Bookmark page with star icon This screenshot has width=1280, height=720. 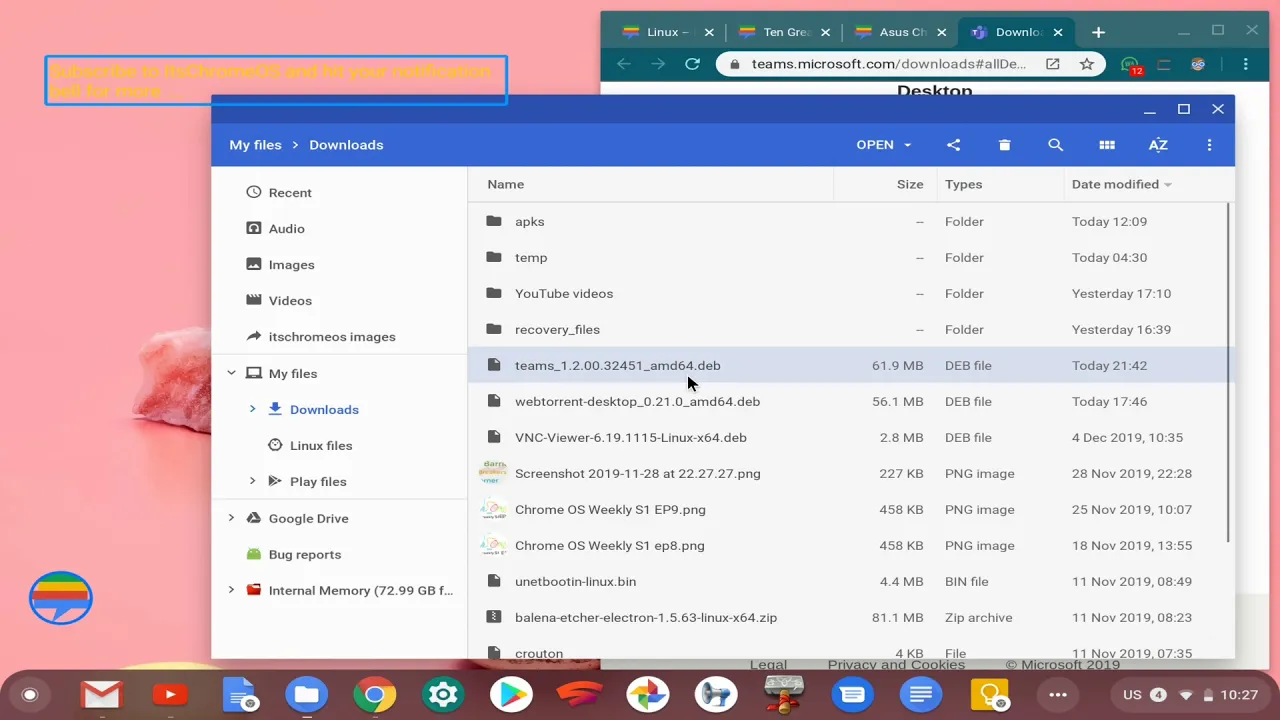pyautogui.click(x=1087, y=64)
